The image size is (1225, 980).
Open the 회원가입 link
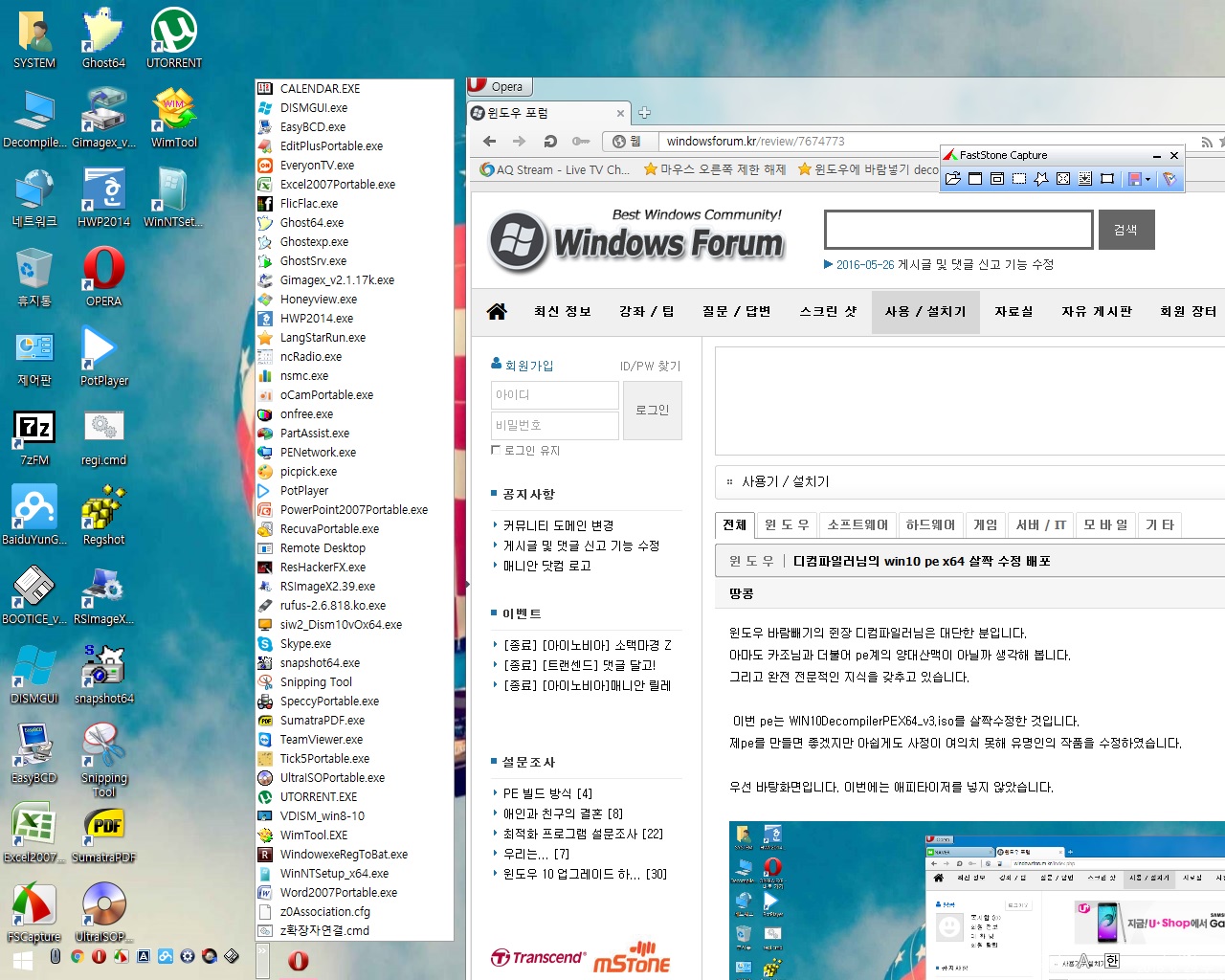pyautogui.click(x=523, y=365)
